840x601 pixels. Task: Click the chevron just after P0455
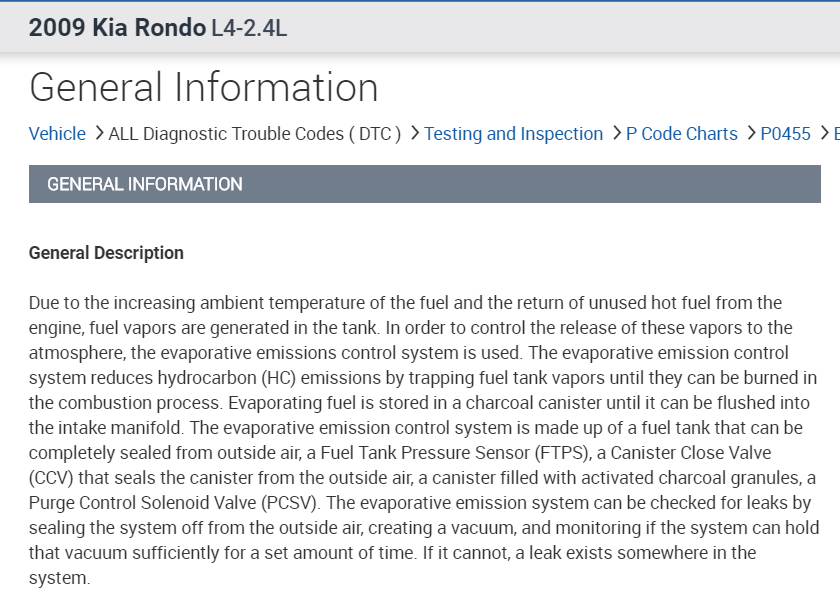823,134
